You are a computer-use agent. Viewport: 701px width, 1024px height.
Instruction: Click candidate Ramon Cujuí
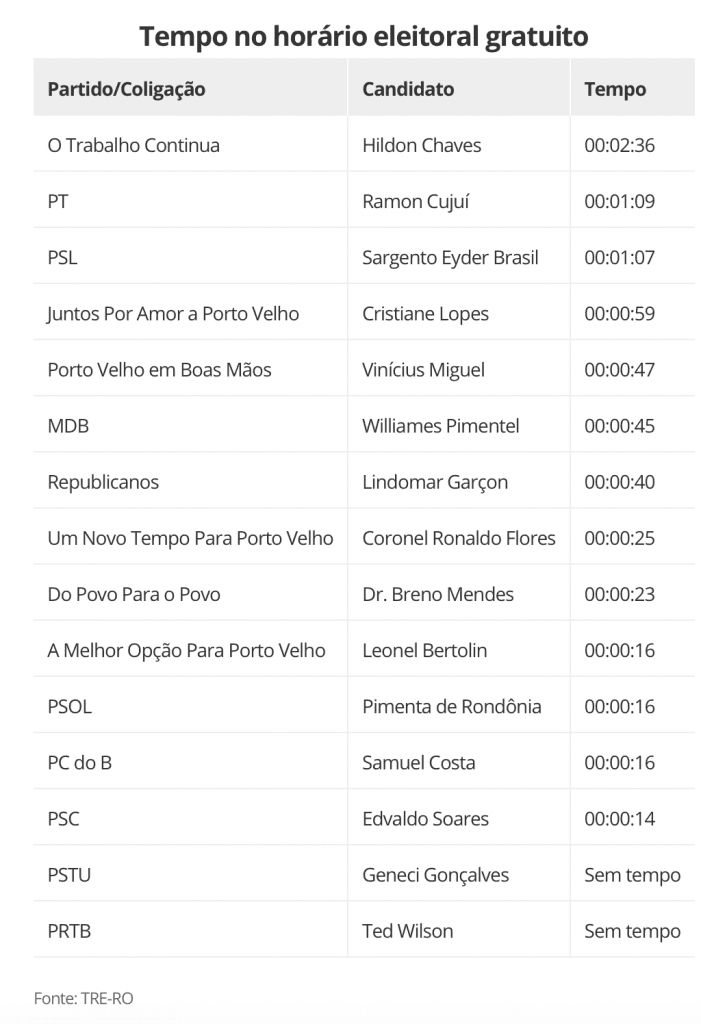[415, 201]
